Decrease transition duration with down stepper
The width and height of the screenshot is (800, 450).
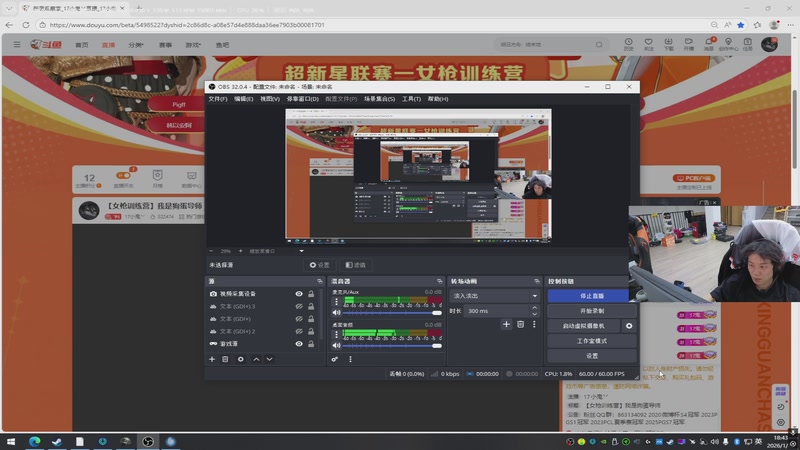(x=534, y=314)
